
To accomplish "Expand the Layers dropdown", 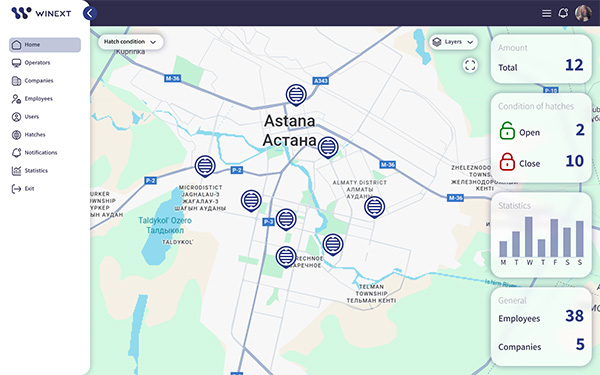I will click(453, 42).
